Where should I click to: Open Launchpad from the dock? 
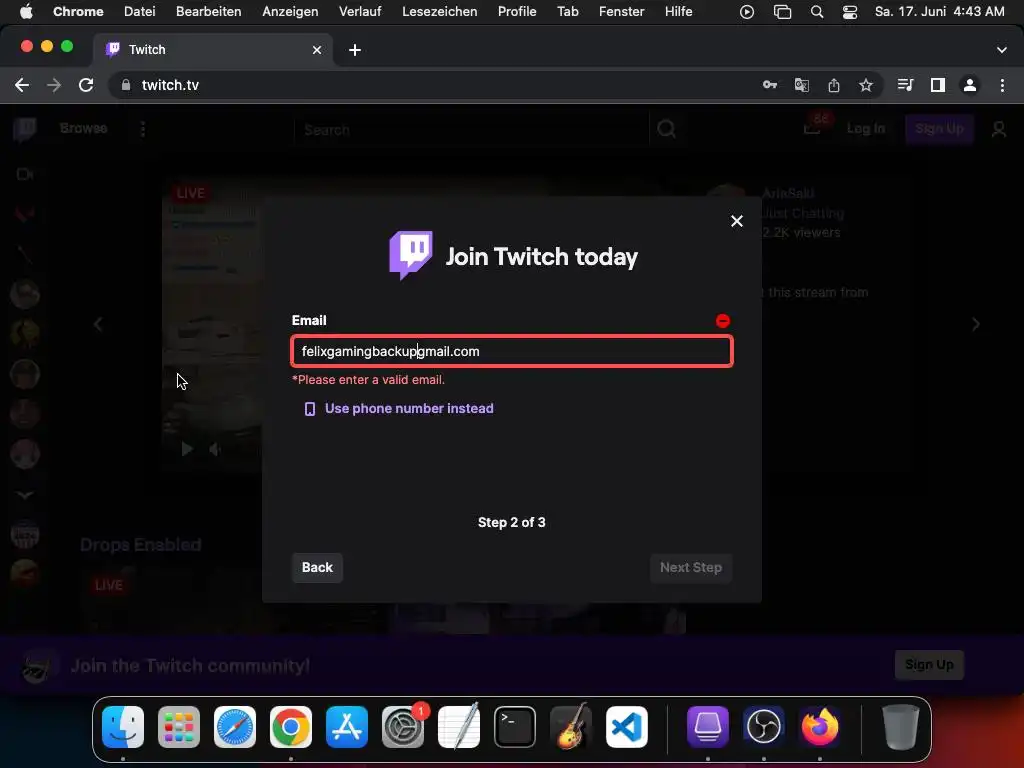[x=179, y=727]
